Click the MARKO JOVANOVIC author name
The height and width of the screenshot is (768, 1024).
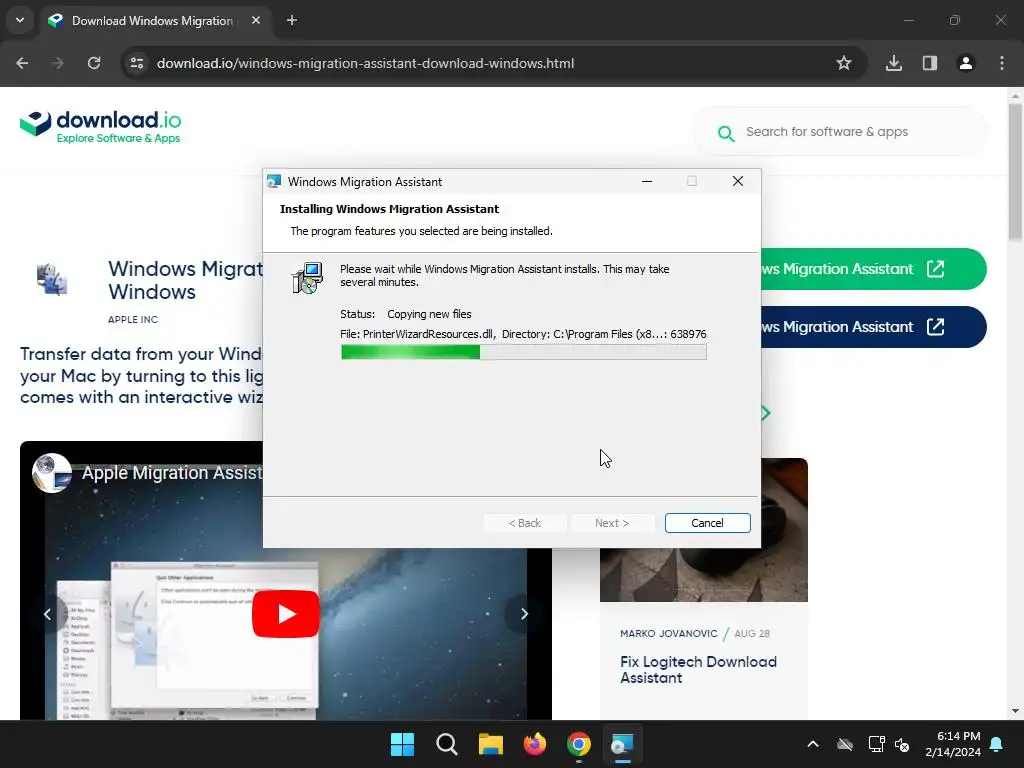668,633
